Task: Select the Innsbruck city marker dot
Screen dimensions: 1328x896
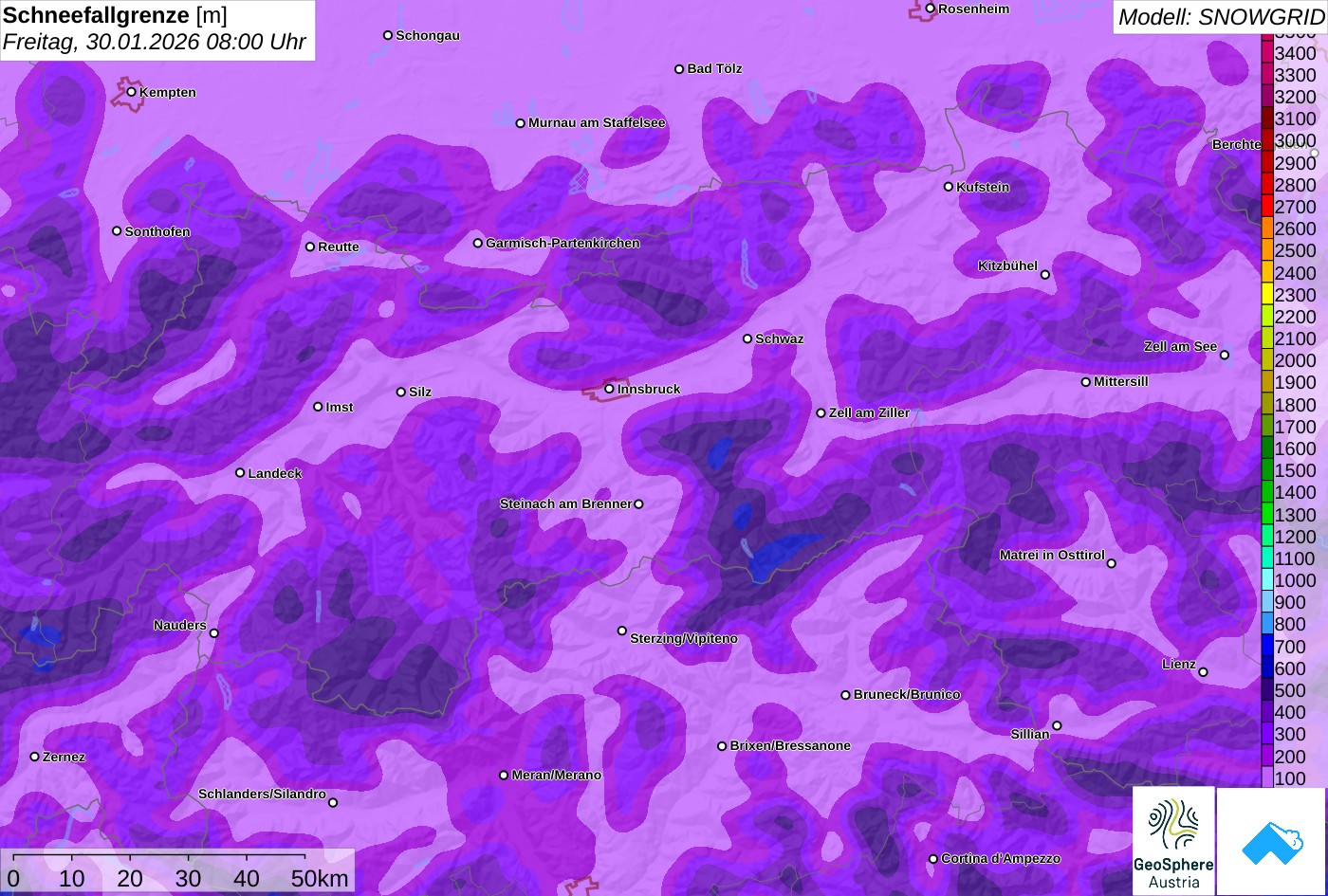Action: [x=610, y=389]
